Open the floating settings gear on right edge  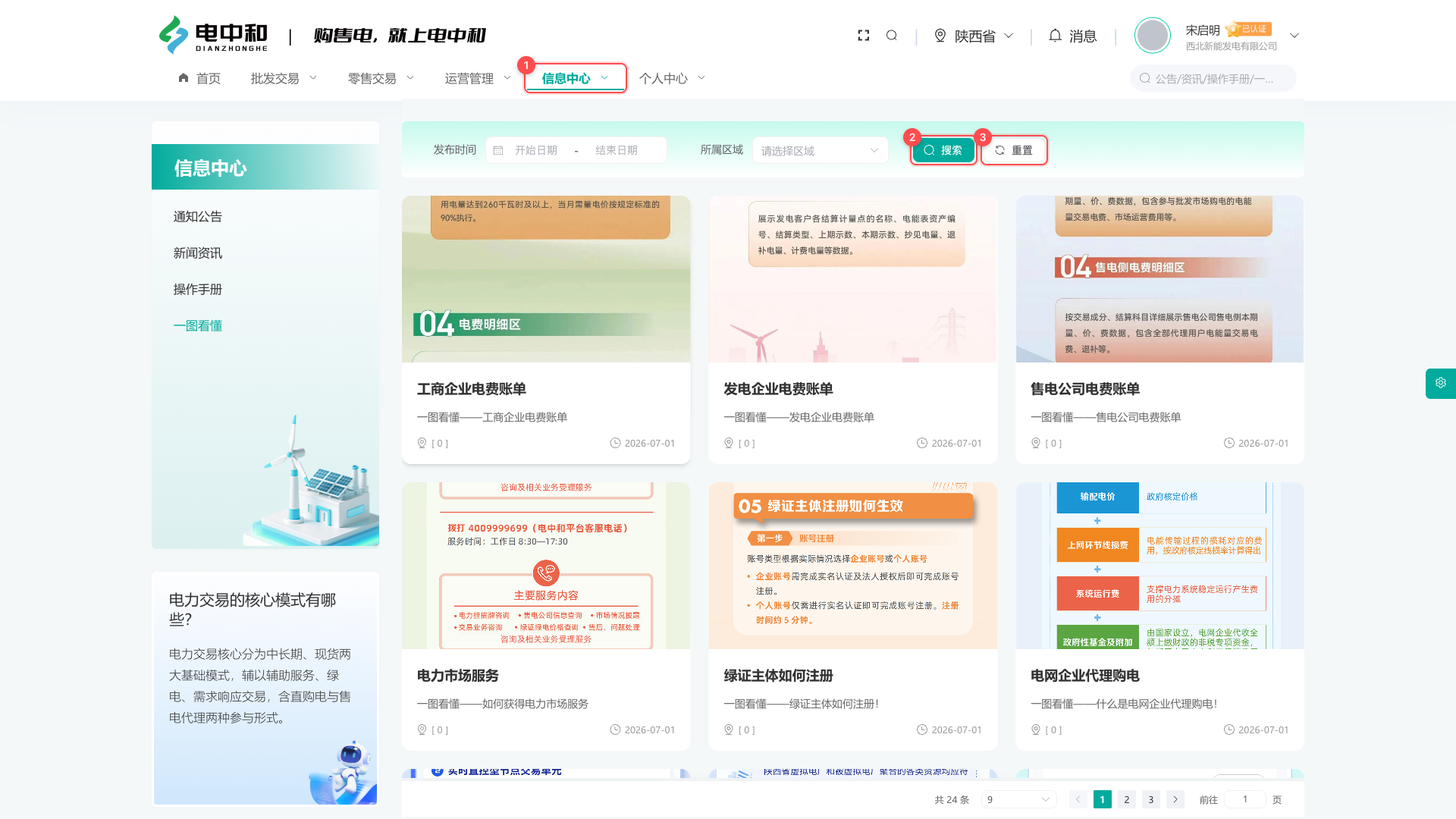point(1441,384)
